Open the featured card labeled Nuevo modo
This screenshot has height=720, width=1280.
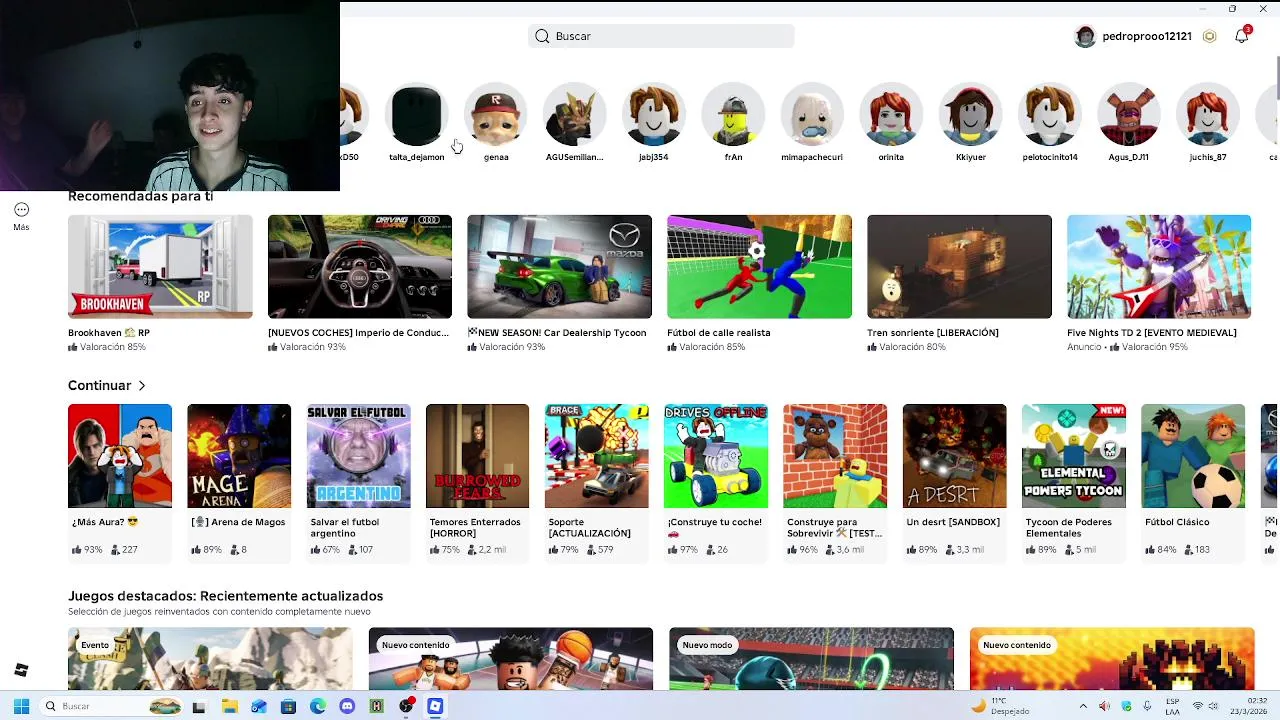pos(811,658)
